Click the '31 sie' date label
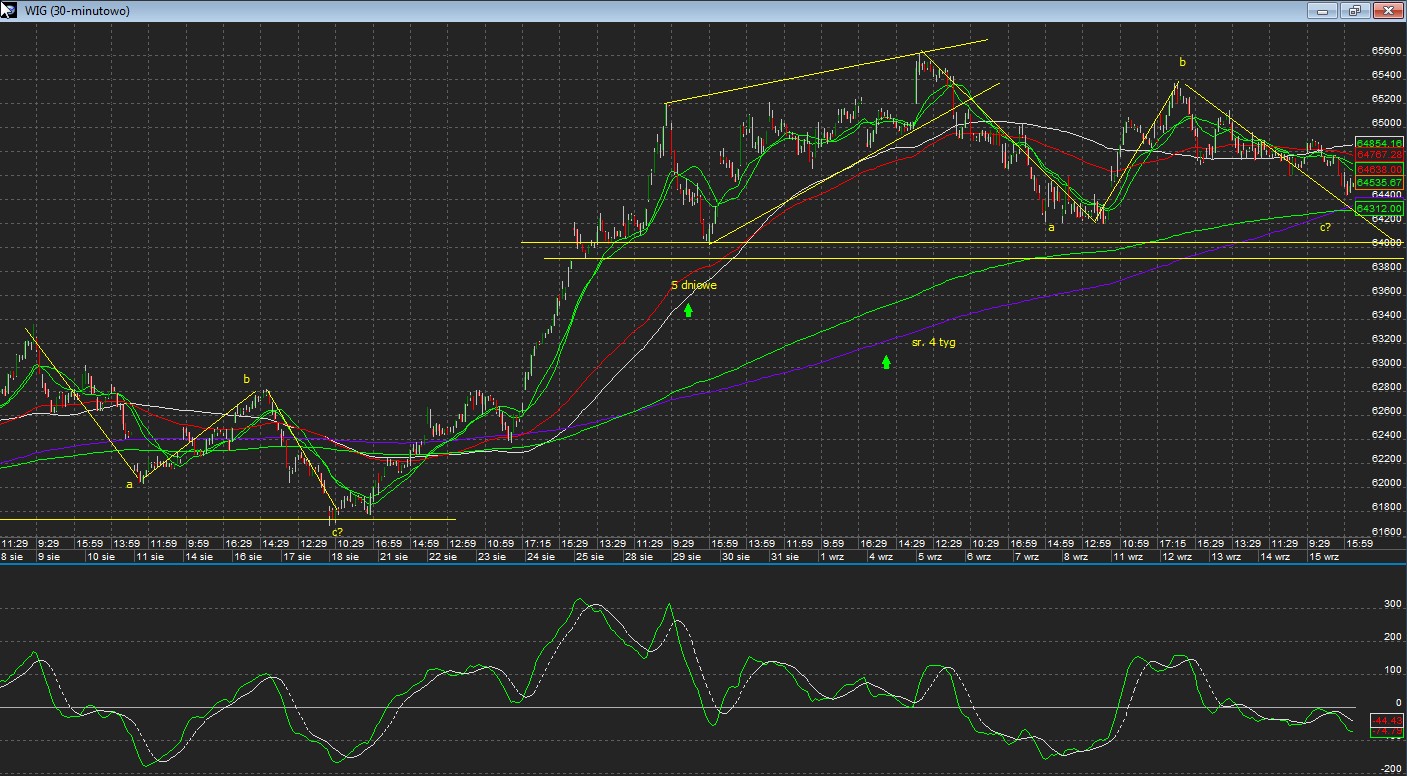Screen dimensions: 1407x776 (x=786, y=556)
